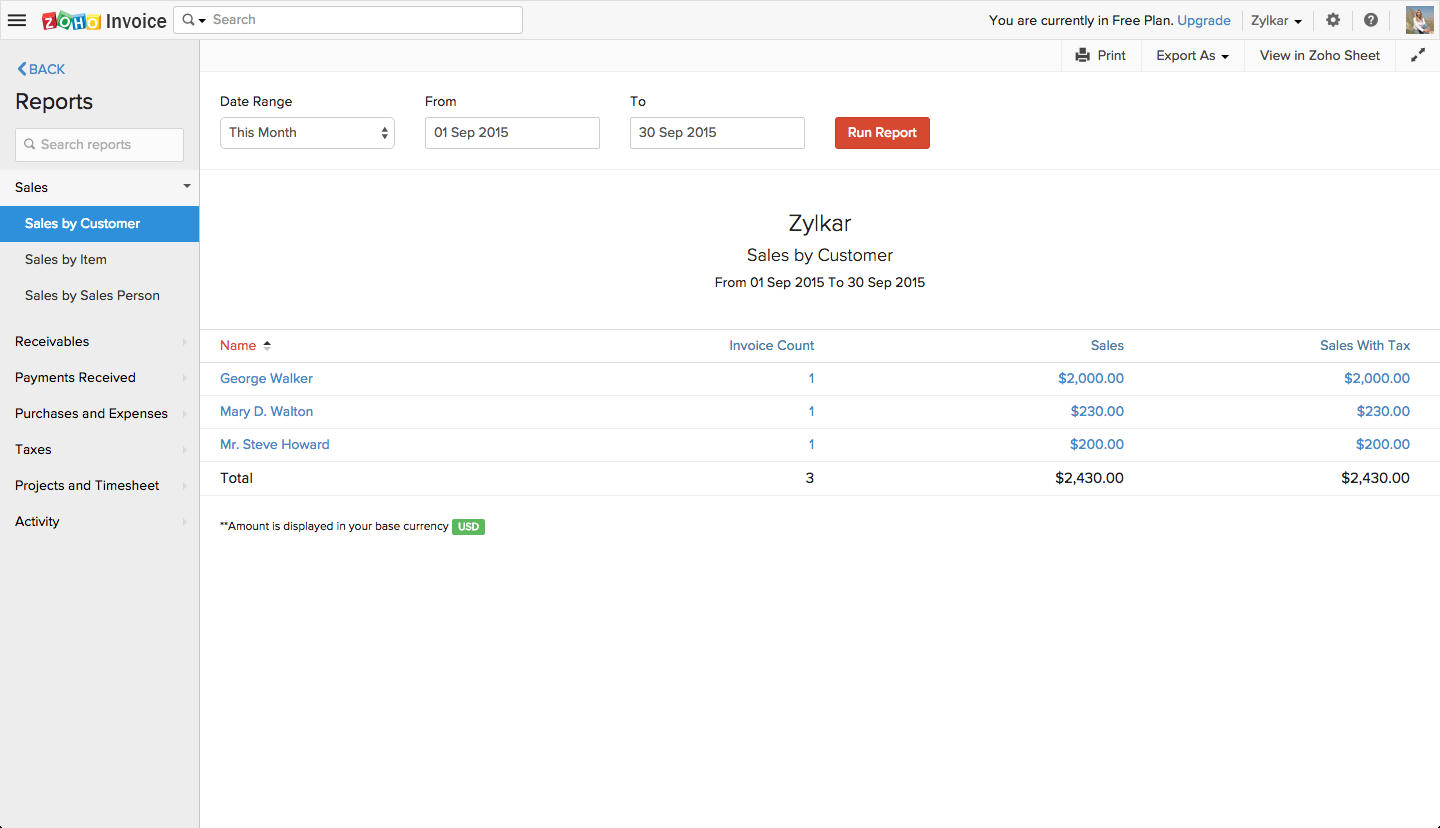Image resolution: width=1440 pixels, height=828 pixels.
Task: Click the Zoho Invoice logo
Action: pos(104,20)
